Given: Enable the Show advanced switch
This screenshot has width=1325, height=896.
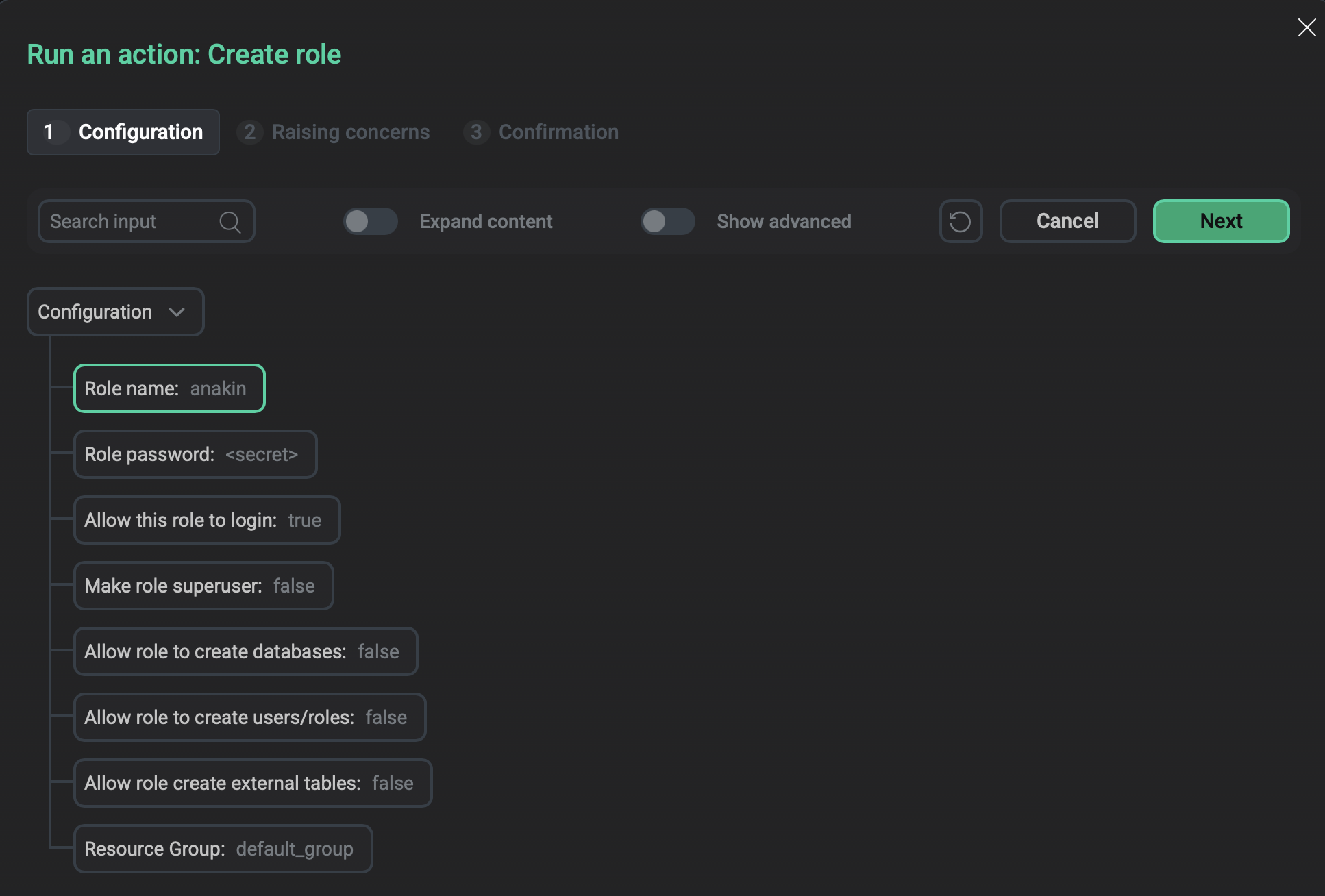Looking at the screenshot, I should click(x=667, y=221).
